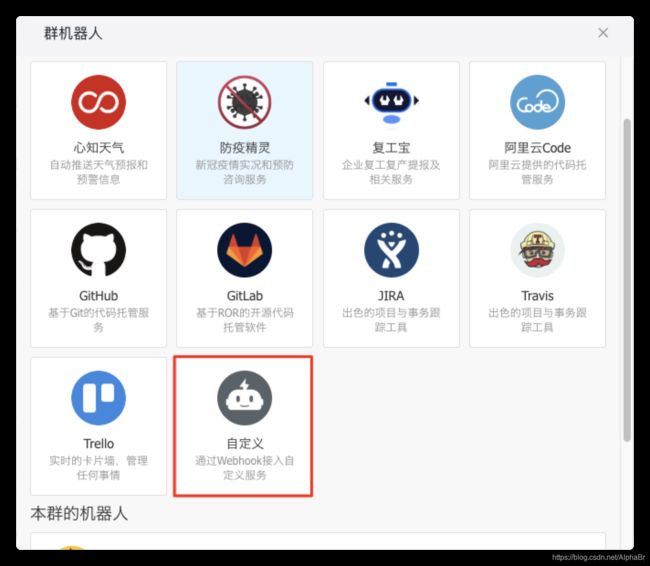Image resolution: width=650 pixels, height=566 pixels.
Task: Click description 自动推送天气预报和预警信息
Action: click(99, 172)
